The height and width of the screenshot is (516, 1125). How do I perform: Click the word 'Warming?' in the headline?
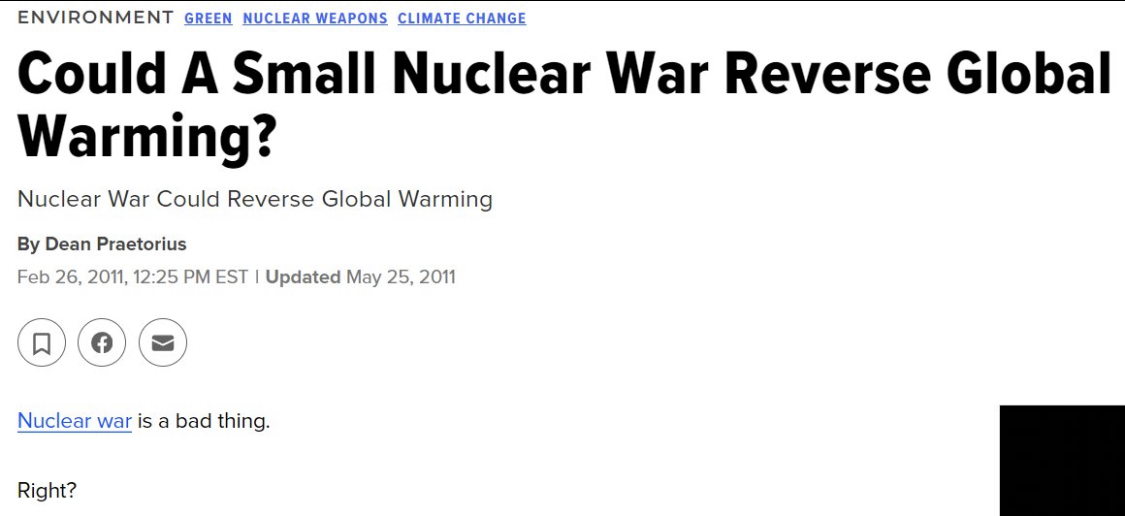point(146,136)
